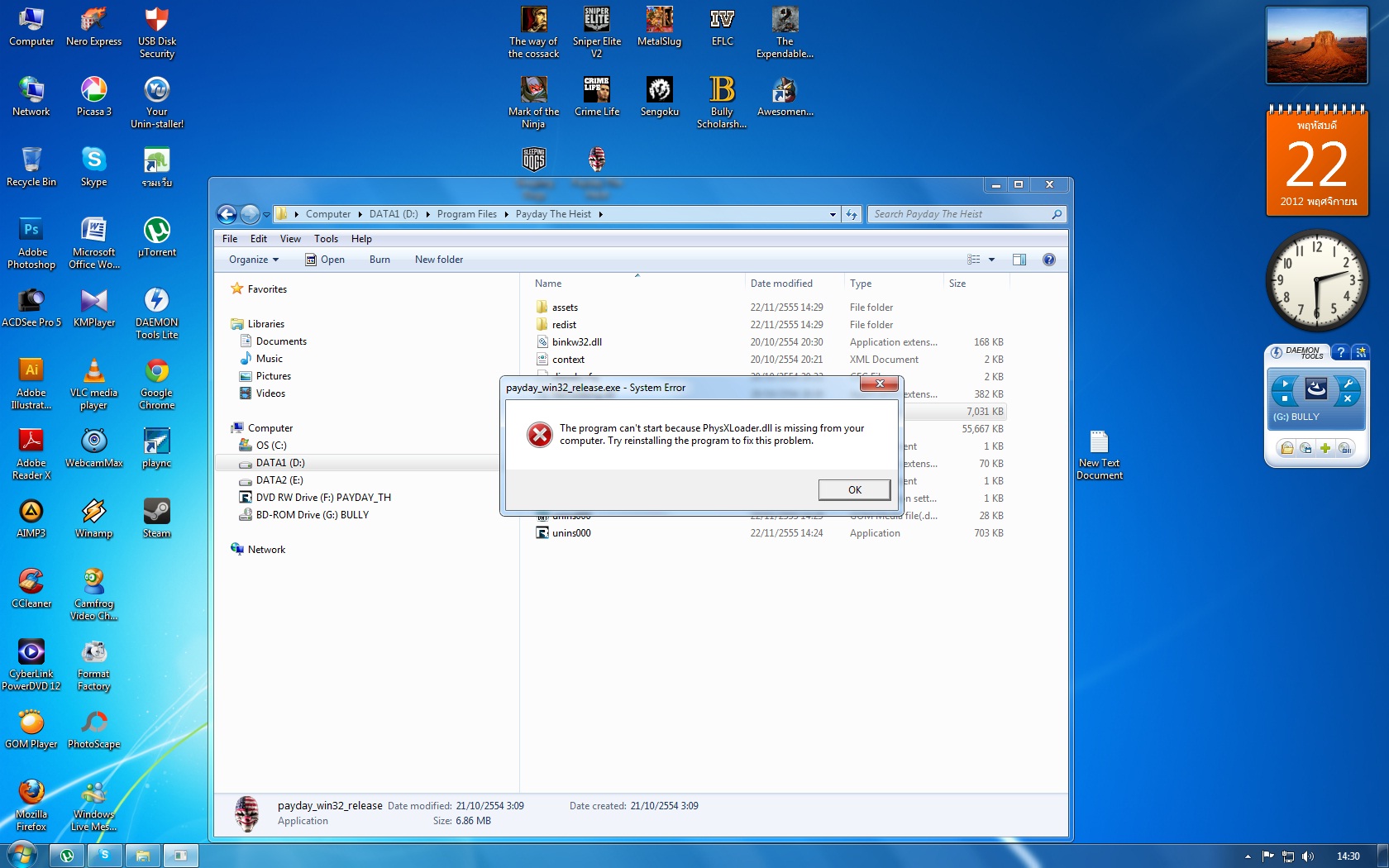Open the File menu in Explorer
Image resolution: width=1389 pixels, height=868 pixels.
[230, 239]
